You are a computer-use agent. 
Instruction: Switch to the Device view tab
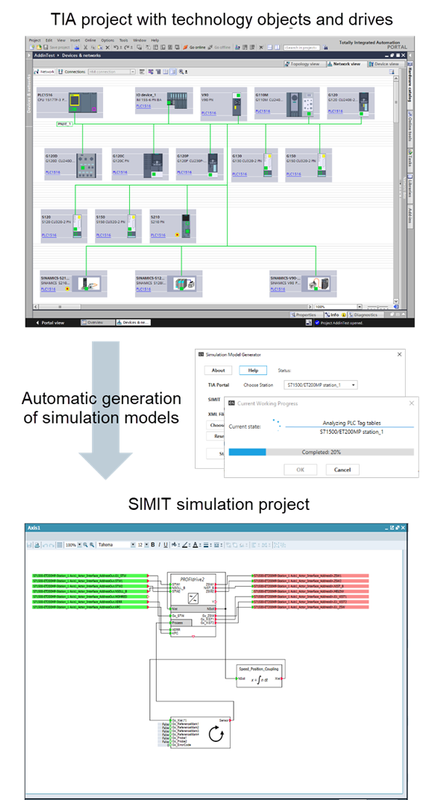[384, 64]
